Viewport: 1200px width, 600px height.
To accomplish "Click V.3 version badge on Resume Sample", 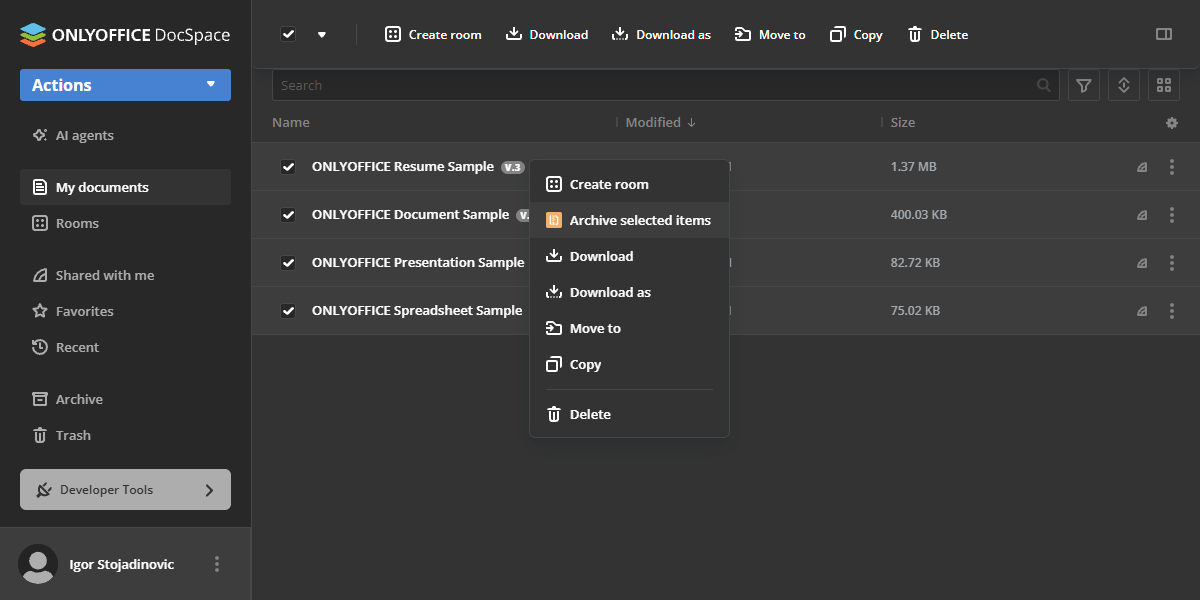I will click(513, 167).
